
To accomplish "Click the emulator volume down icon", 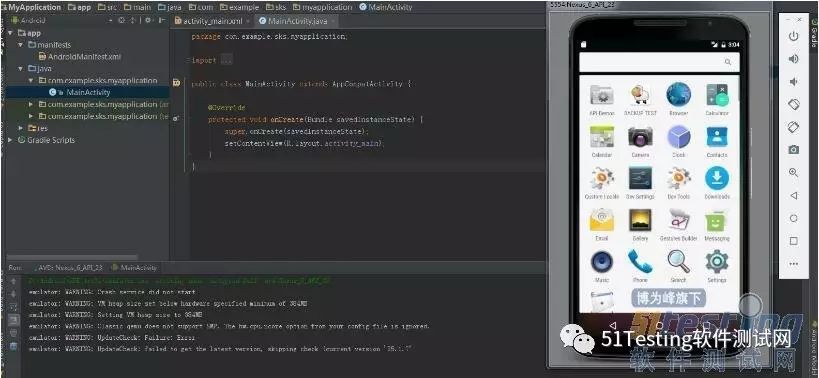I will 793,82.
